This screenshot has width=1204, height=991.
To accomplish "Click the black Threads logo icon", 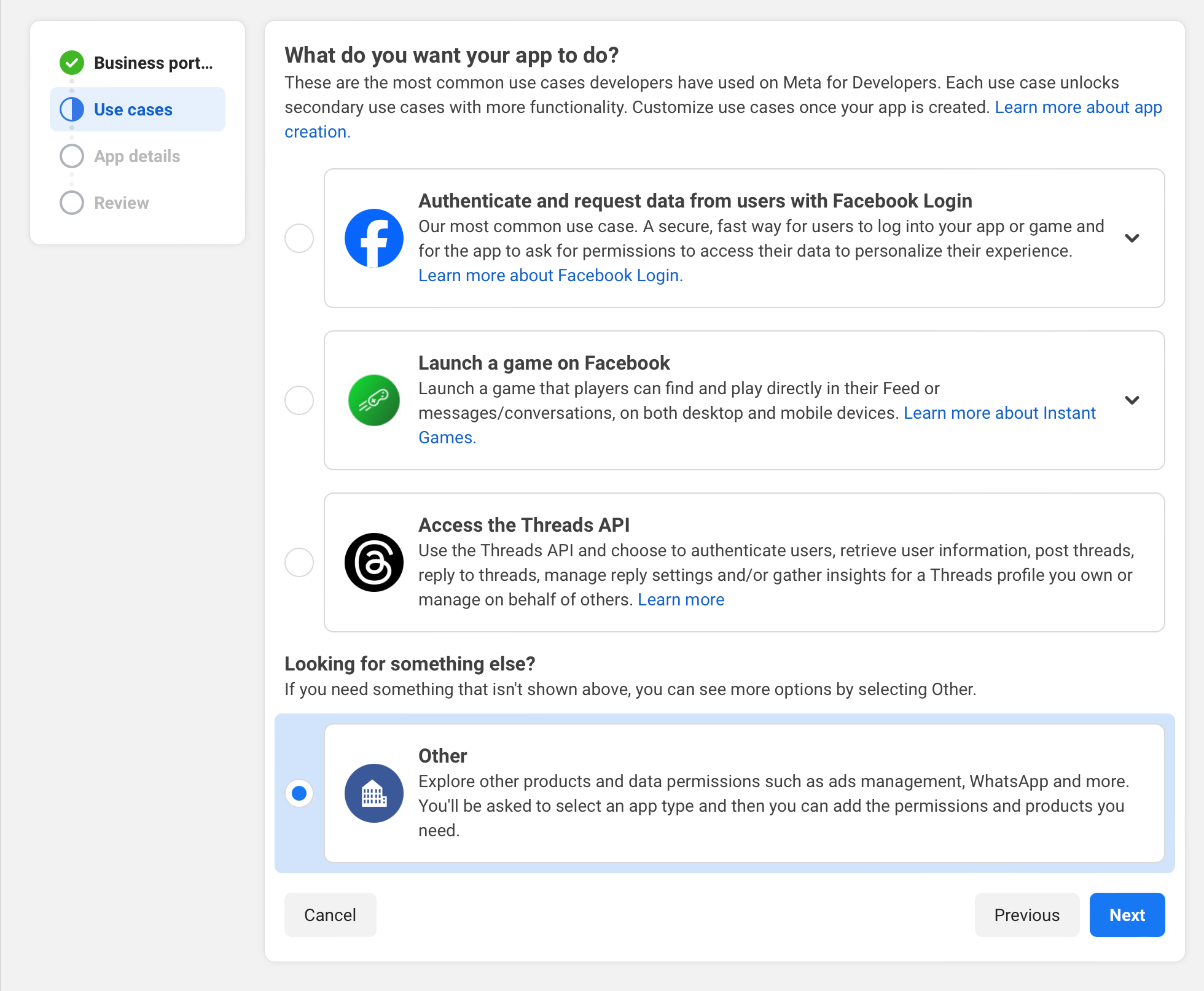I will coord(373,562).
